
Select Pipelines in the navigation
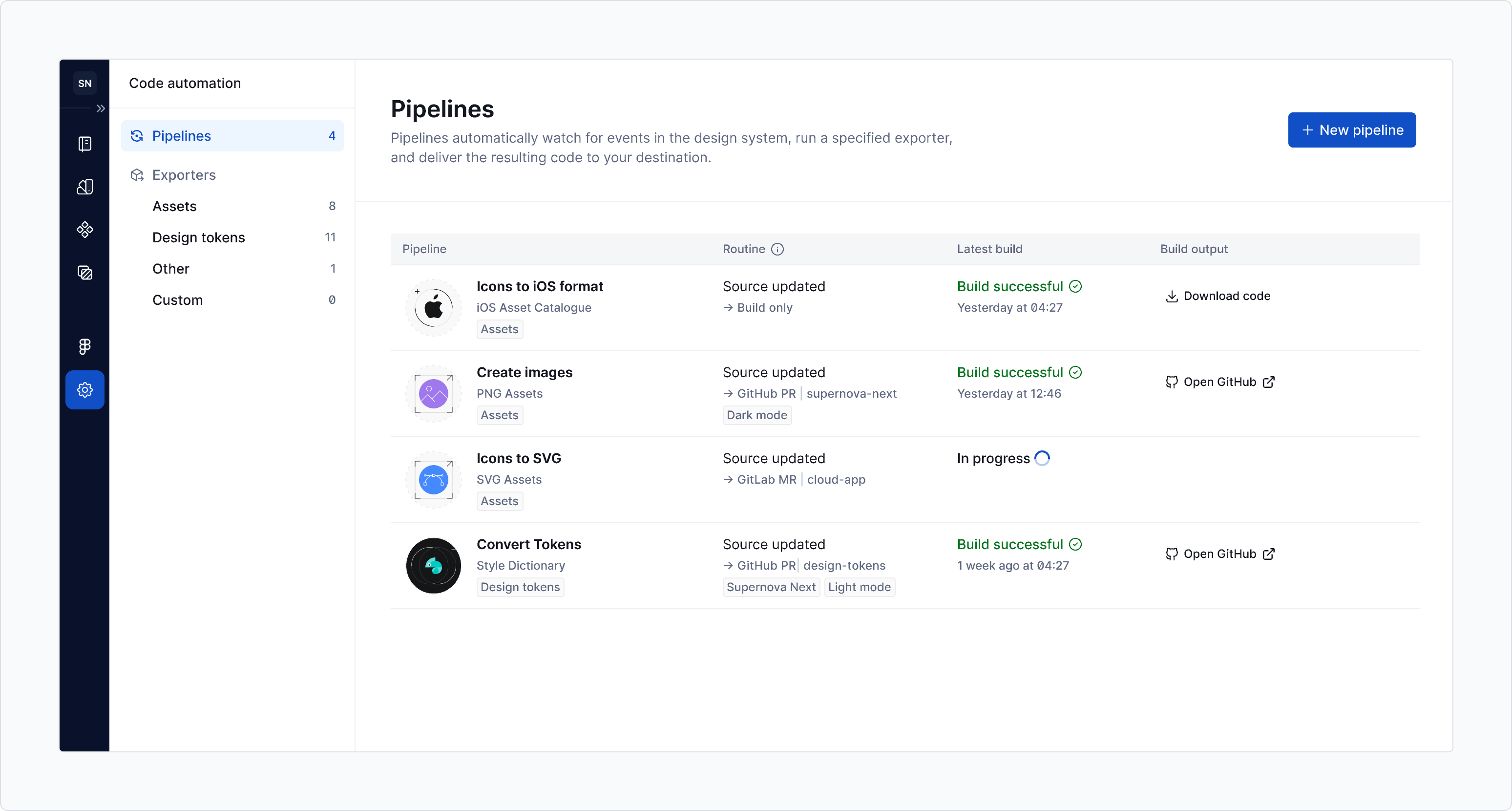pos(232,136)
